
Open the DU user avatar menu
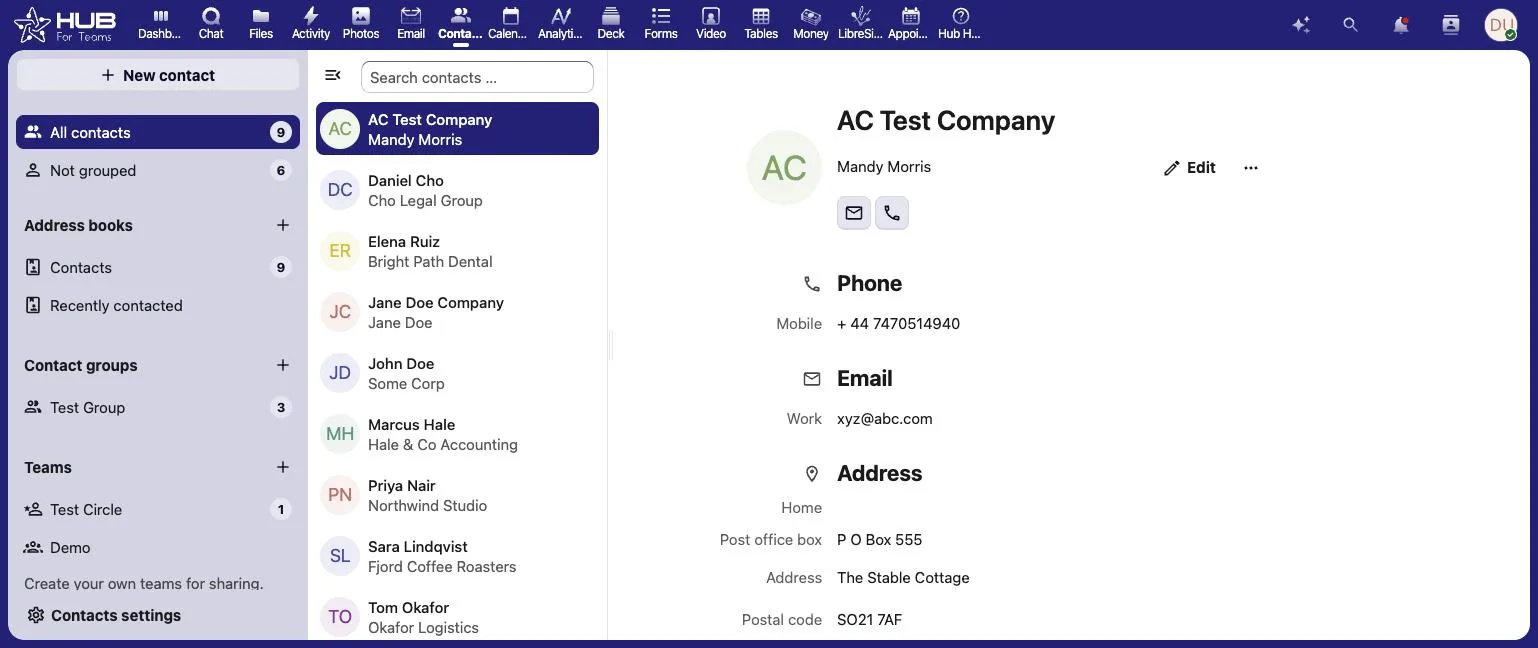click(1501, 25)
